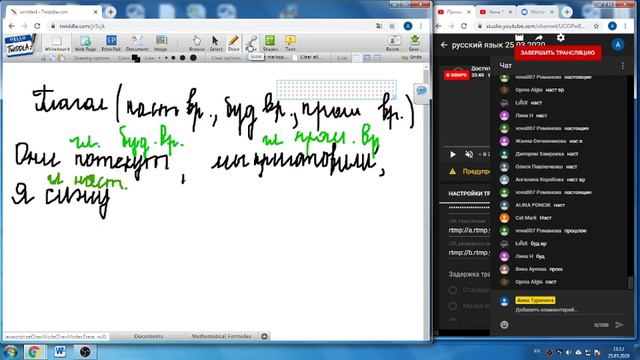Choose the smallest line thickness dot

click(x=160, y=58)
